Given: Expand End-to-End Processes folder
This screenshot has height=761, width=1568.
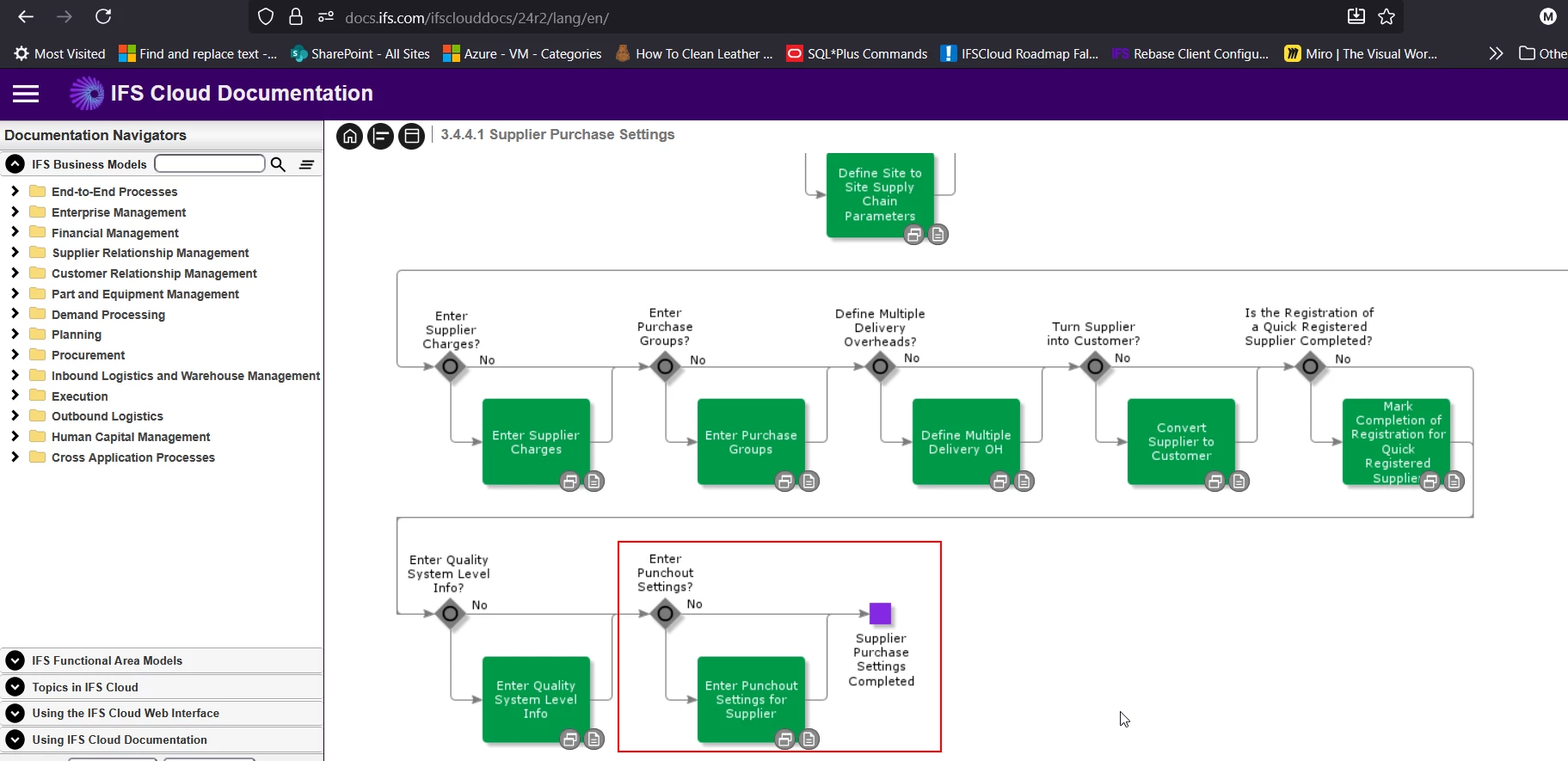Looking at the screenshot, I should [15, 191].
